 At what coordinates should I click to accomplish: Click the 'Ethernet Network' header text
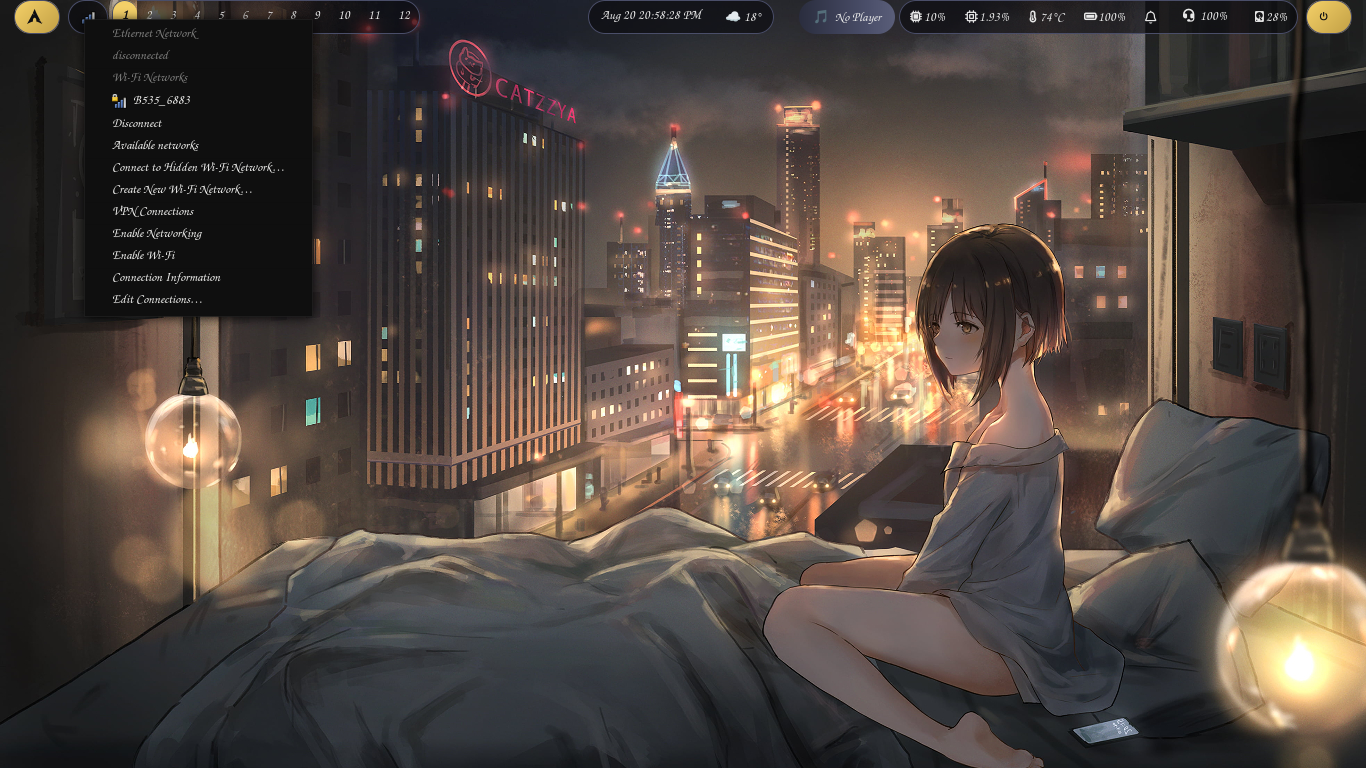(x=155, y=33)
